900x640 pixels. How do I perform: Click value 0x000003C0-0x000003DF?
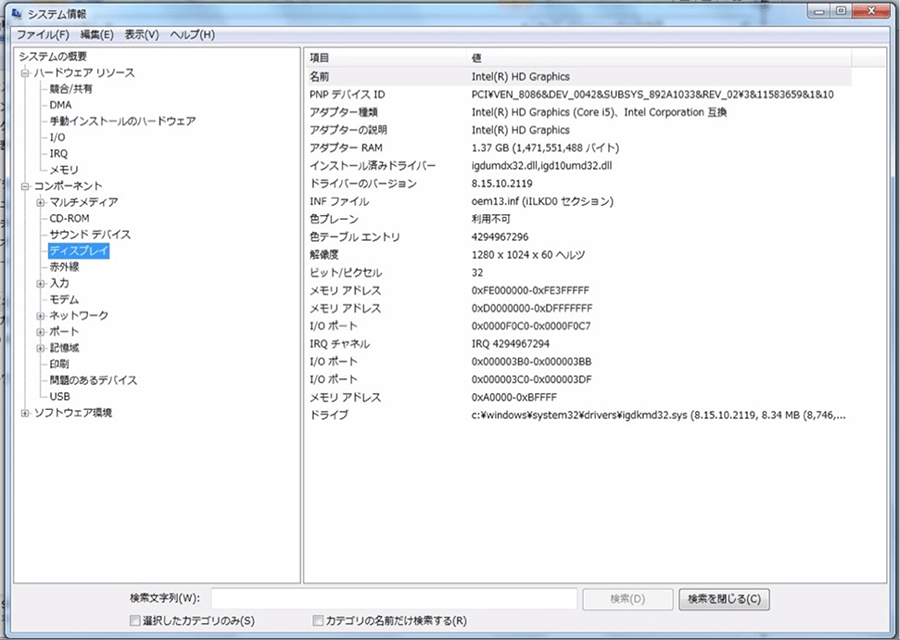point(532,379)
